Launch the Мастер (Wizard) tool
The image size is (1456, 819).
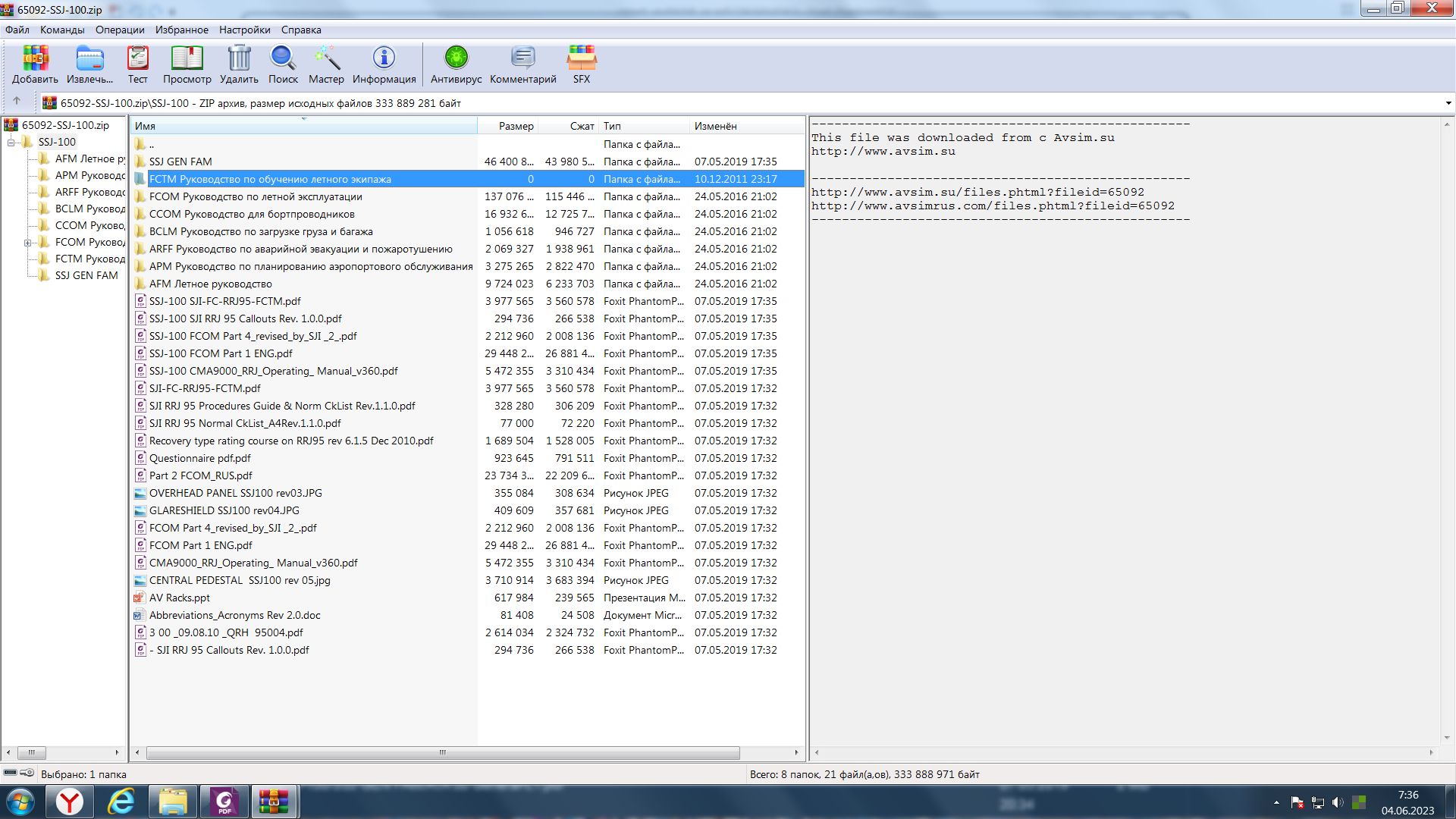[326, 64]
